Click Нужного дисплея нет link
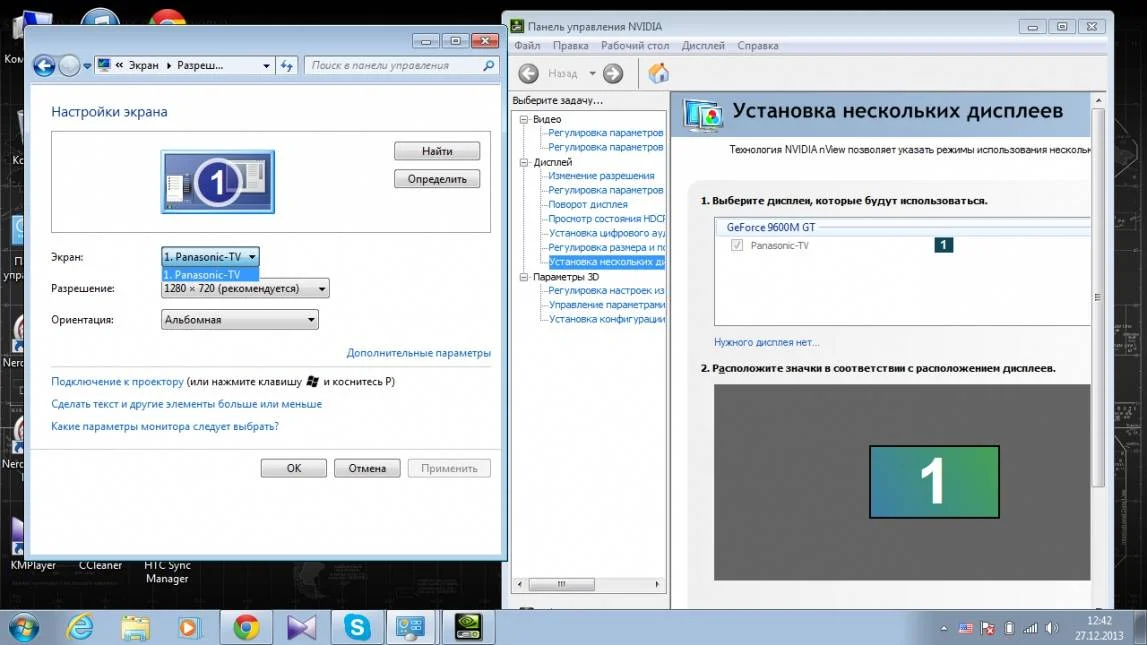Viewport: 1147px width, 645px height. [x=767, y=342]
